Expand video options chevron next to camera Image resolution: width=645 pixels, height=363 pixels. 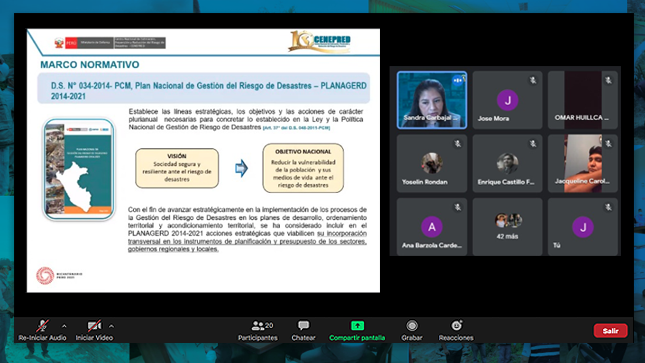[x=111, y=326]
